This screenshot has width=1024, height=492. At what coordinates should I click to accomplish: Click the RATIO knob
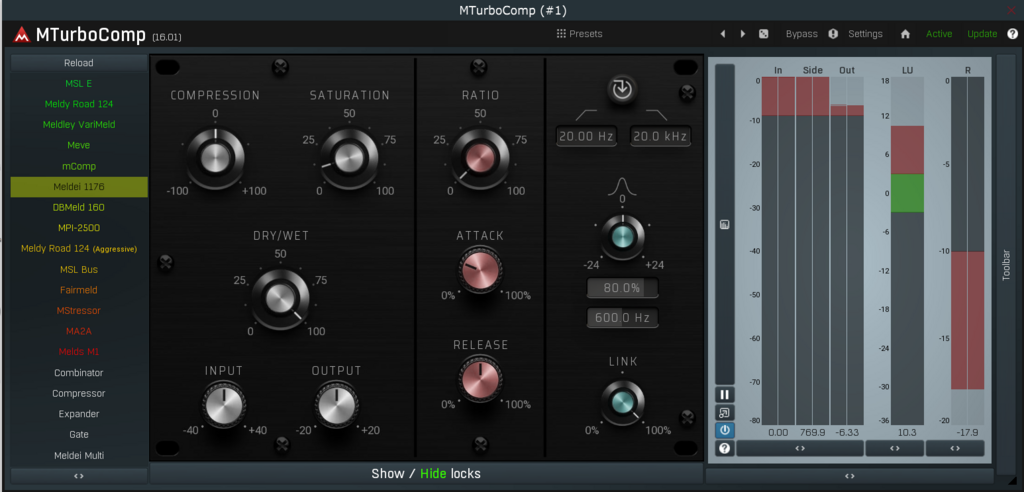(x=480, y=159)
